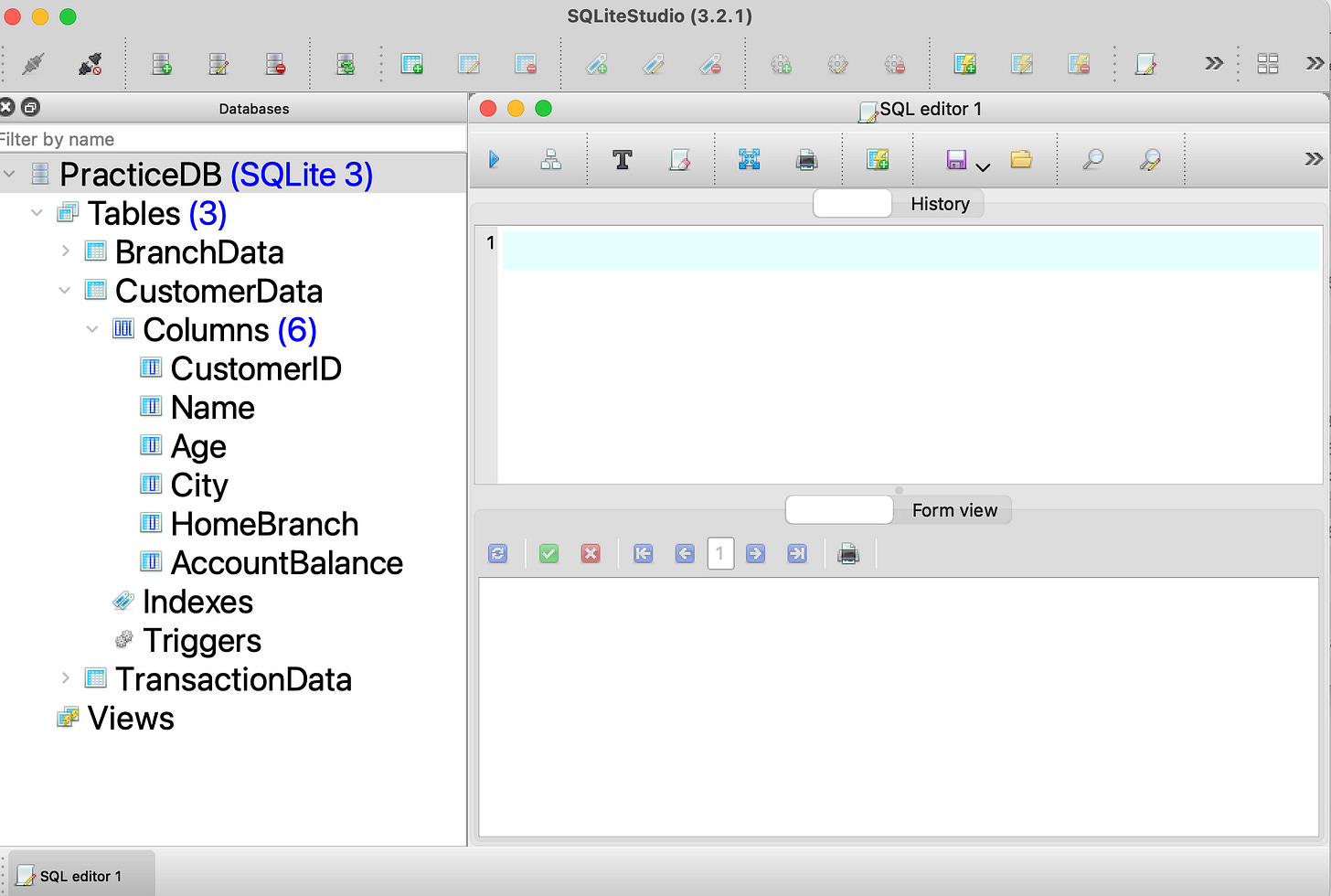Image resolution: width=1331 pixels, height=896 pixels.
Task: Click the Delete trigger gear icon
Action: [894, 64]
